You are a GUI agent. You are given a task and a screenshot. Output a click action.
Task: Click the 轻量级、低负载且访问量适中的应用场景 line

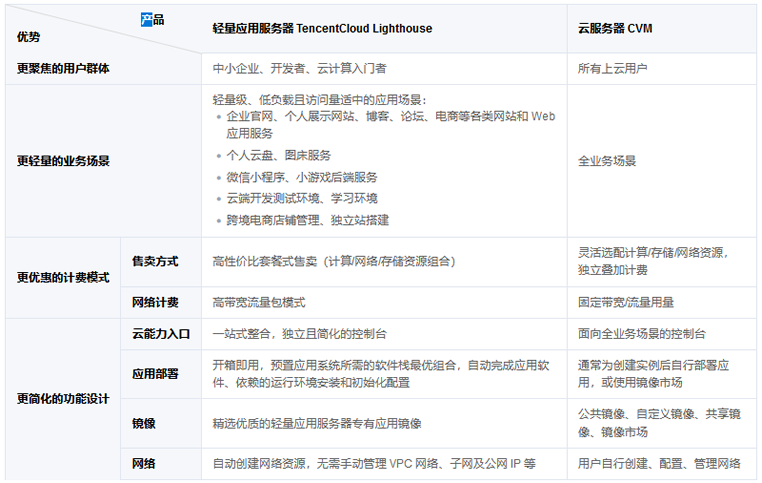point(320,100)
